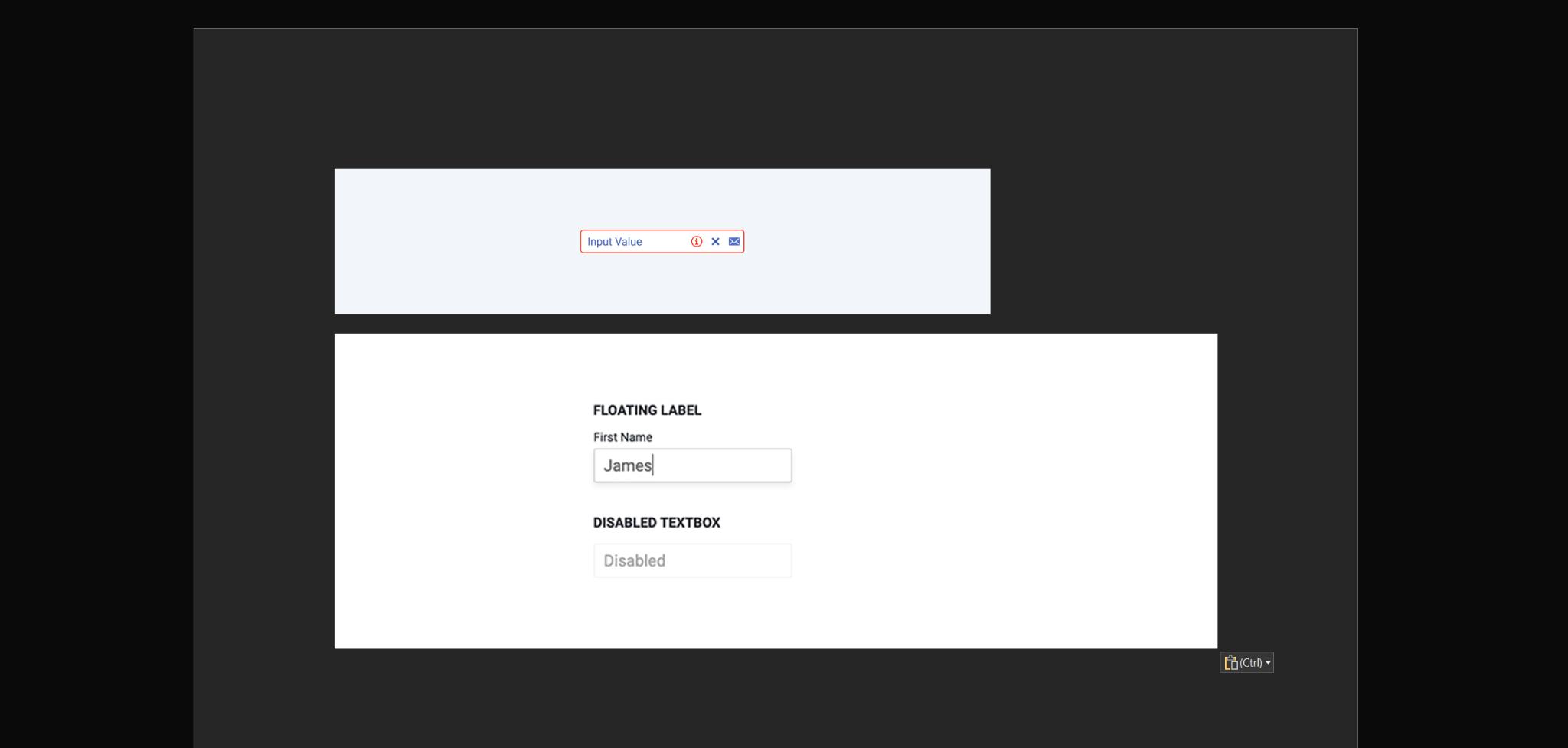The image size is (1568, 748).
Task: Click the First Name label
Action: [x=622, y=437]
